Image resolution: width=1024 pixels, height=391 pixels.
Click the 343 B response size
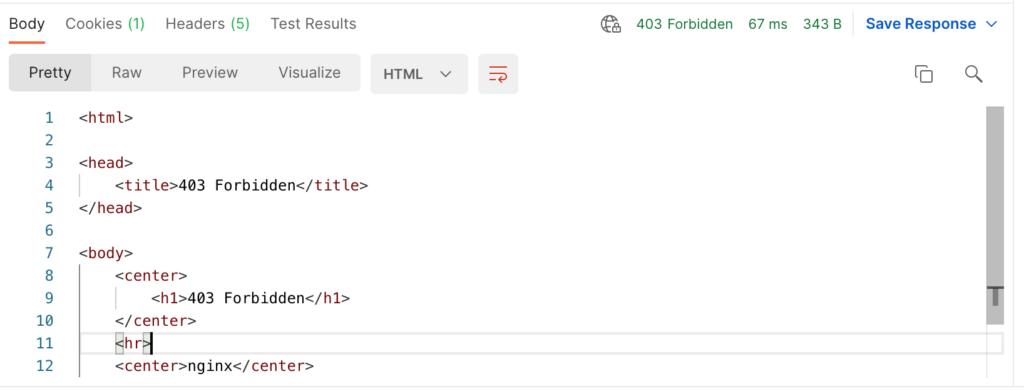[822, 24]
